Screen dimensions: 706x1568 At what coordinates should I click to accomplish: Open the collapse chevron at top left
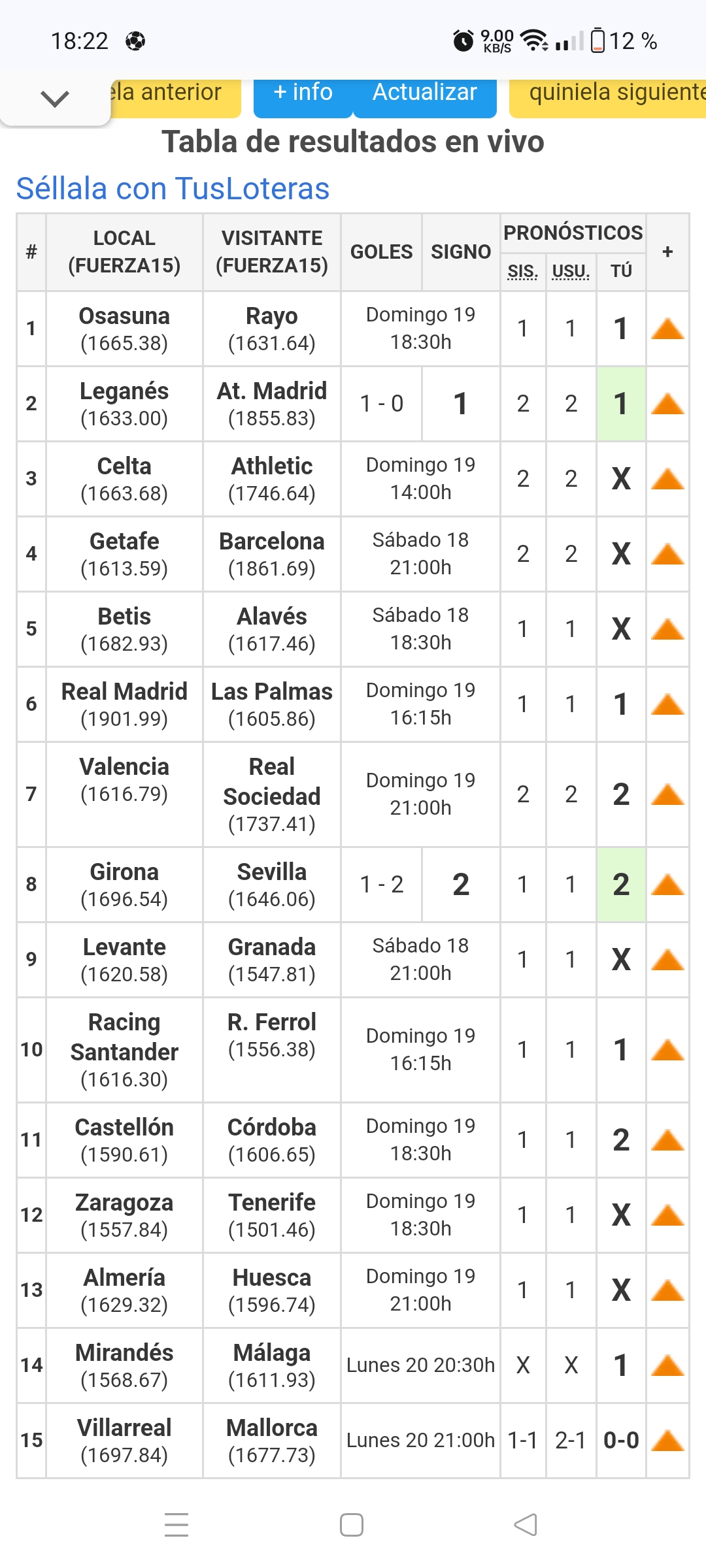[54, 99]
